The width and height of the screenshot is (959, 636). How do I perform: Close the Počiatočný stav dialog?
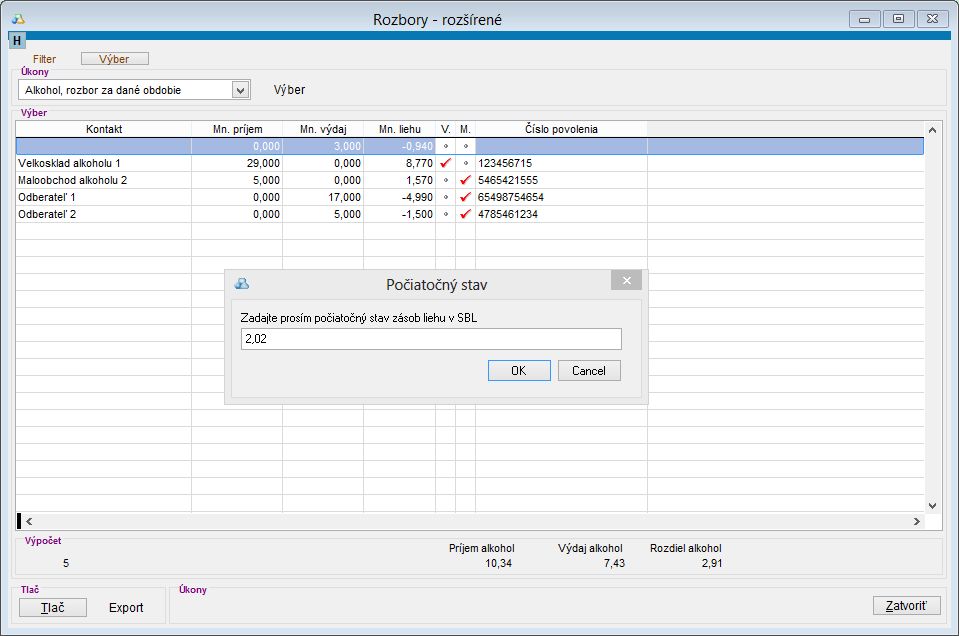pyautogui.click(x=626, y=281)
